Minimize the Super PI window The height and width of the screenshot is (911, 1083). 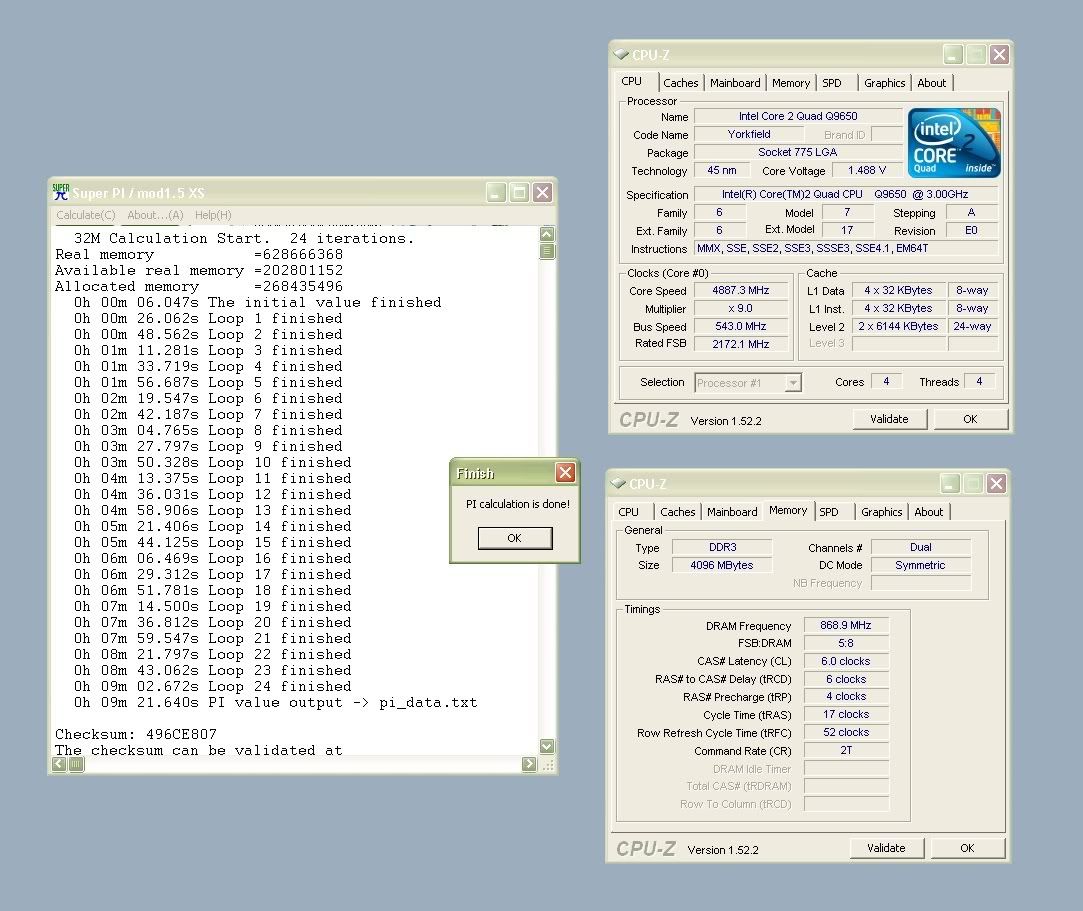coord(496,193)
